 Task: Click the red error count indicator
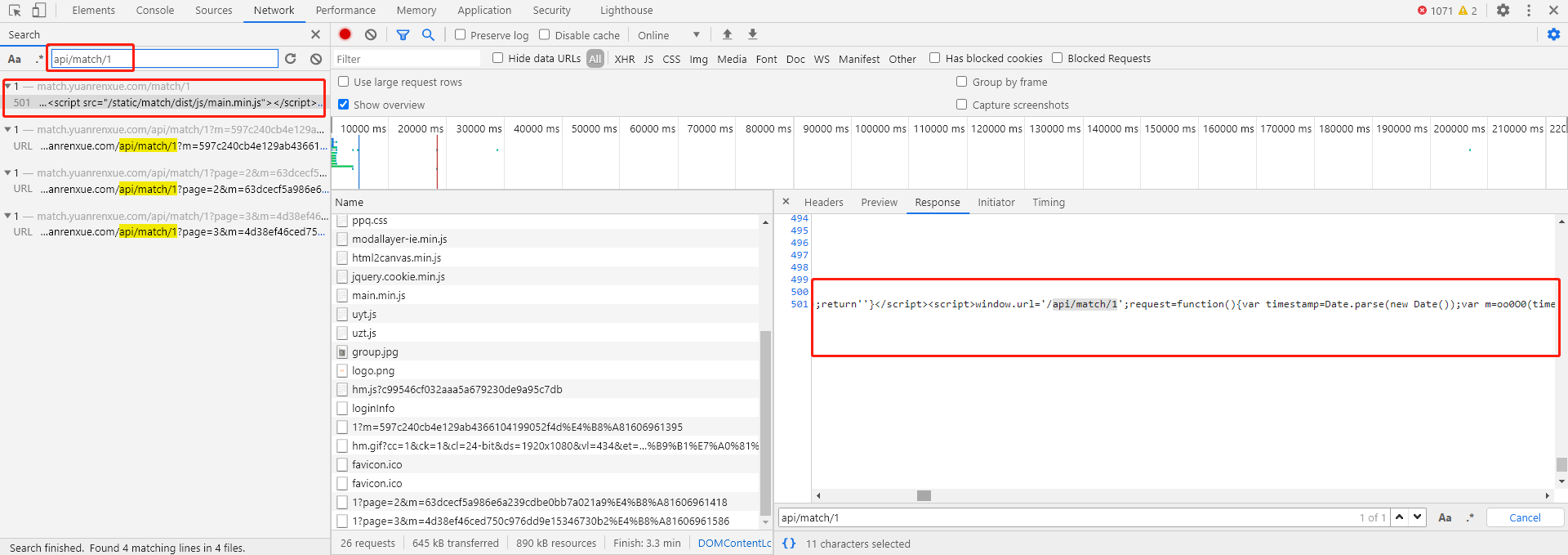pyautogui.click(x=1435, y=11)
